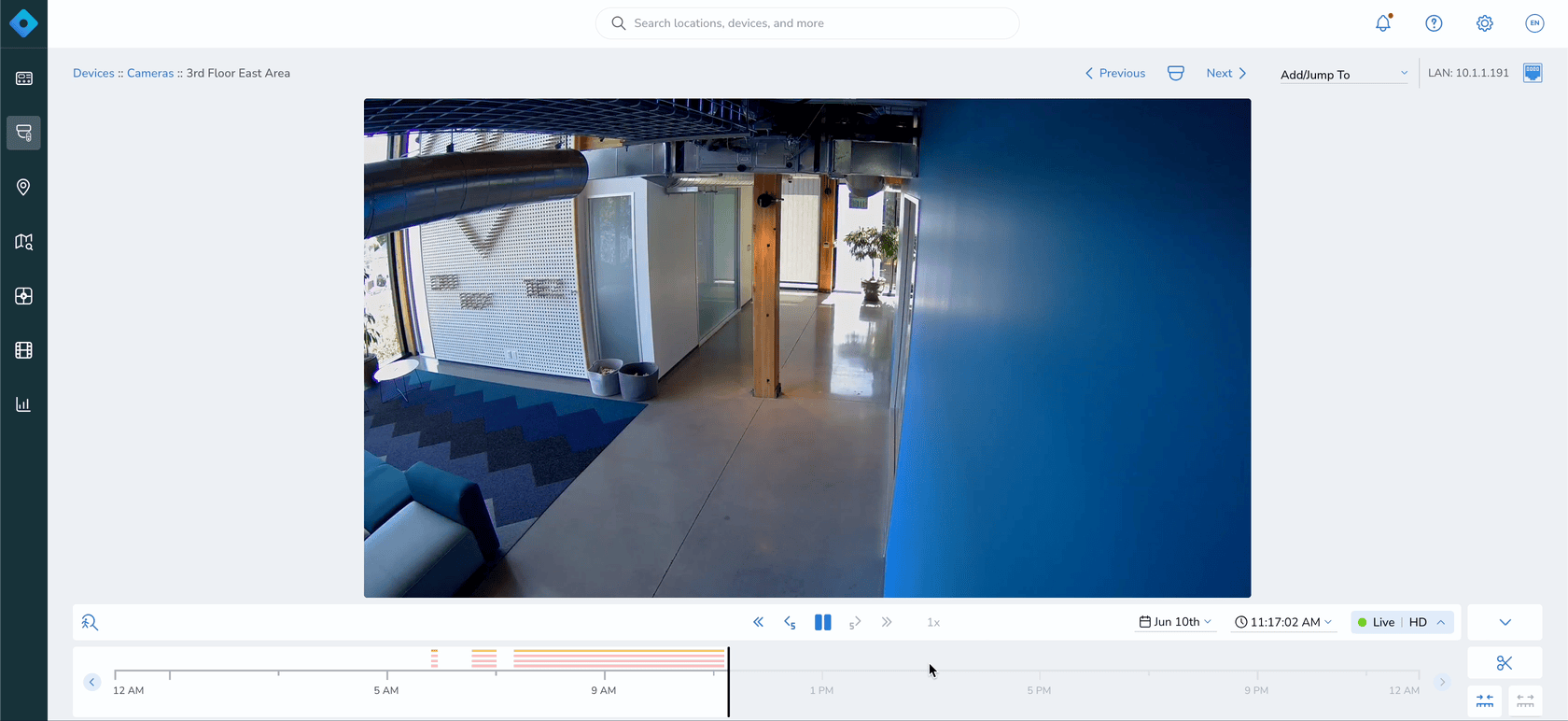Open the Devices sidebar icon
This screenshot has width=1568, height=721.
click(x=23, y=133)
